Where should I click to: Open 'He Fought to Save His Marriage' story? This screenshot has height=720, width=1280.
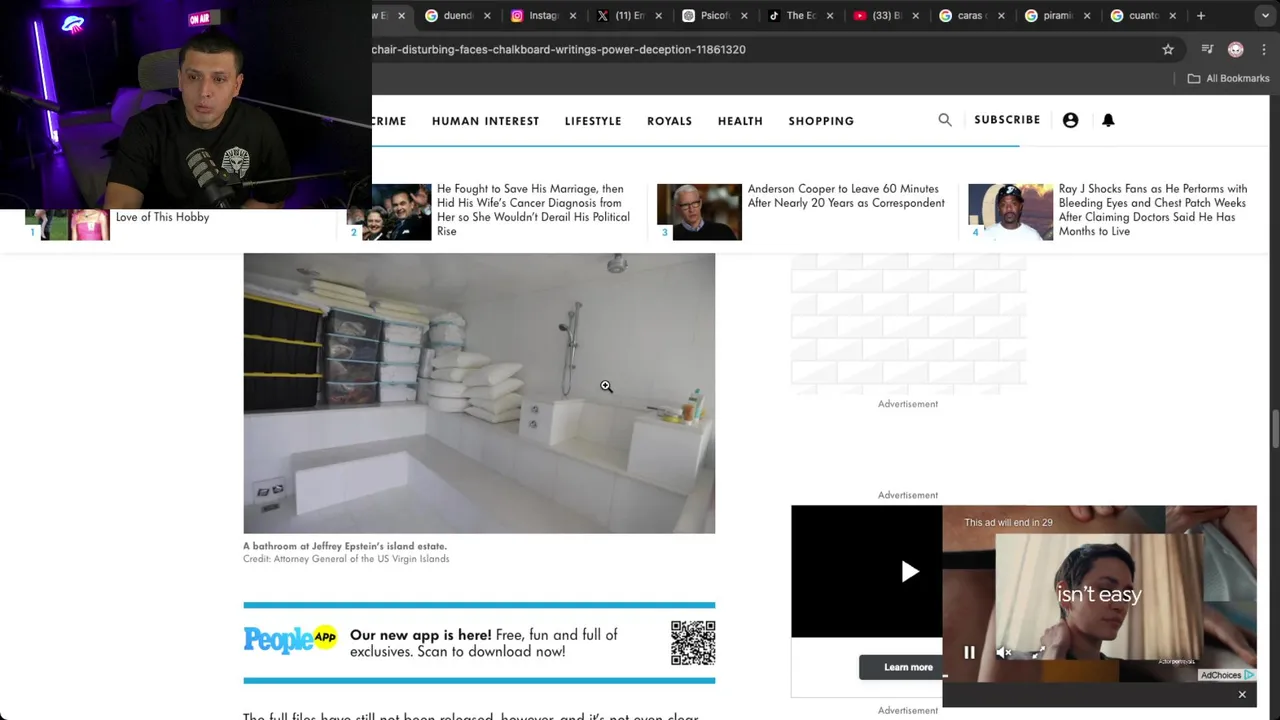tap(533, 210)
